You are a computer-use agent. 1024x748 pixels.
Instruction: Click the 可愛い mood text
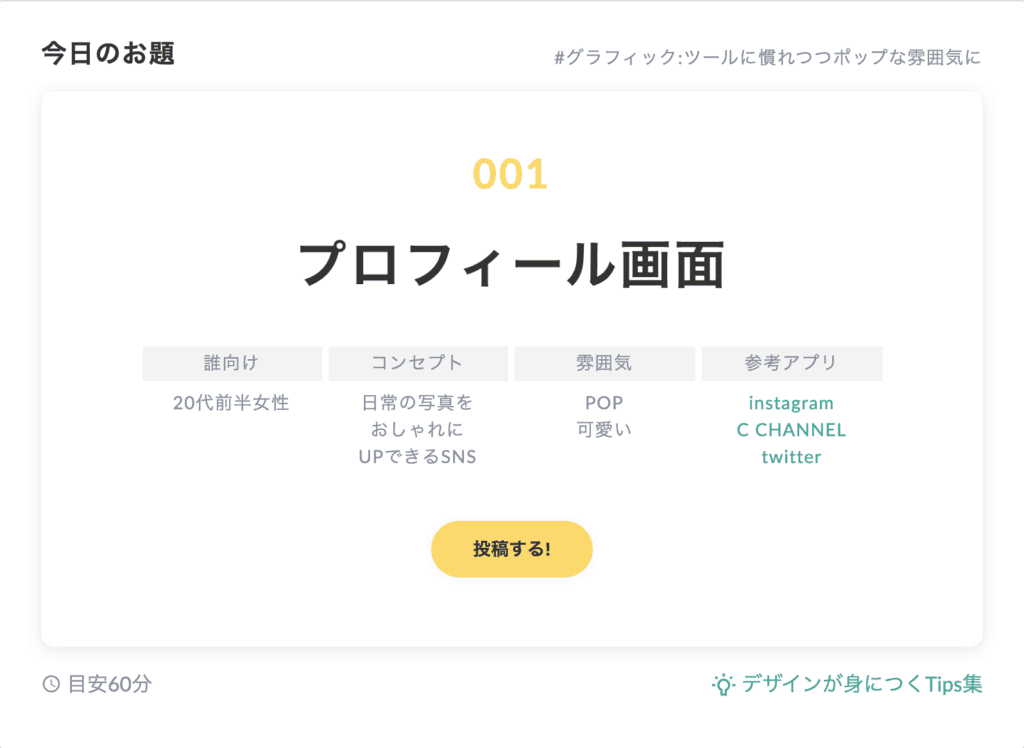[x=604, y=430]
